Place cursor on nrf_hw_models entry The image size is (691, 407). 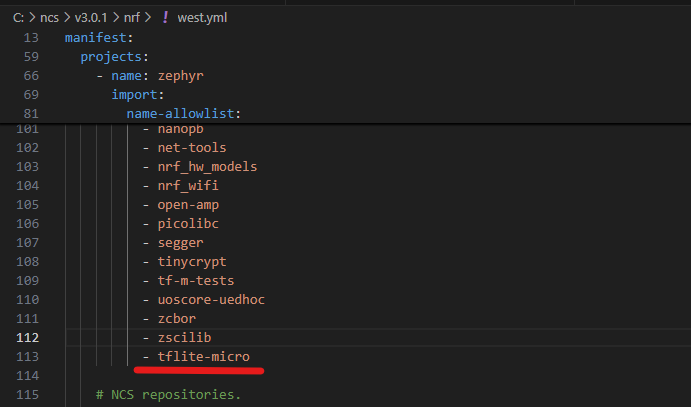pos(207,166)
